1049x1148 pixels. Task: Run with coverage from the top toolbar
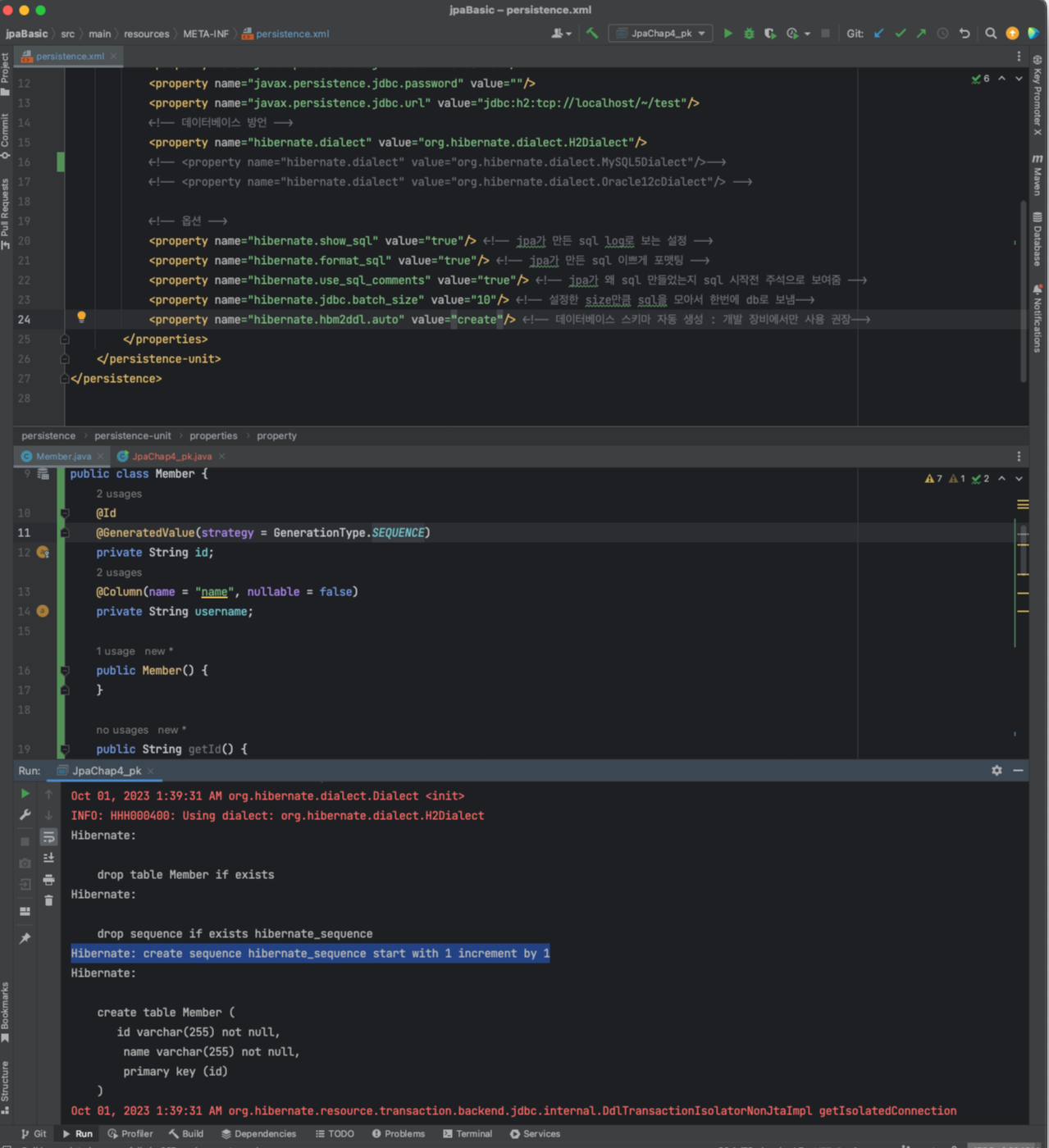(x=769, y=34)
